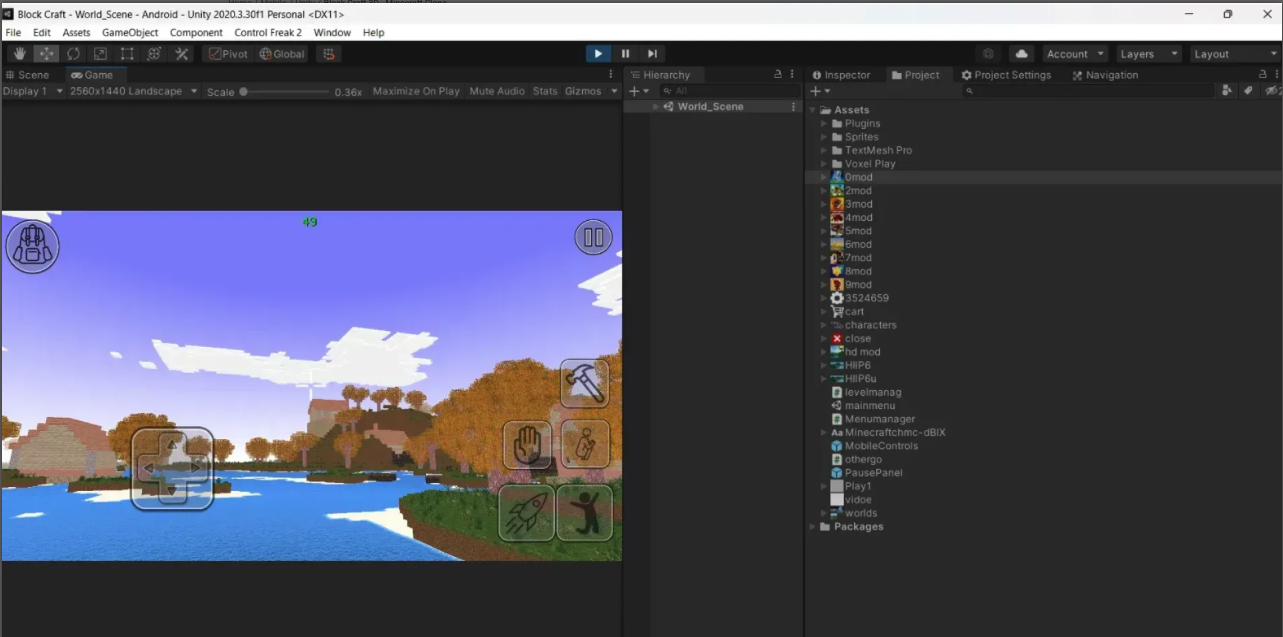Open the Display 1 dropdown

[33, 91]
